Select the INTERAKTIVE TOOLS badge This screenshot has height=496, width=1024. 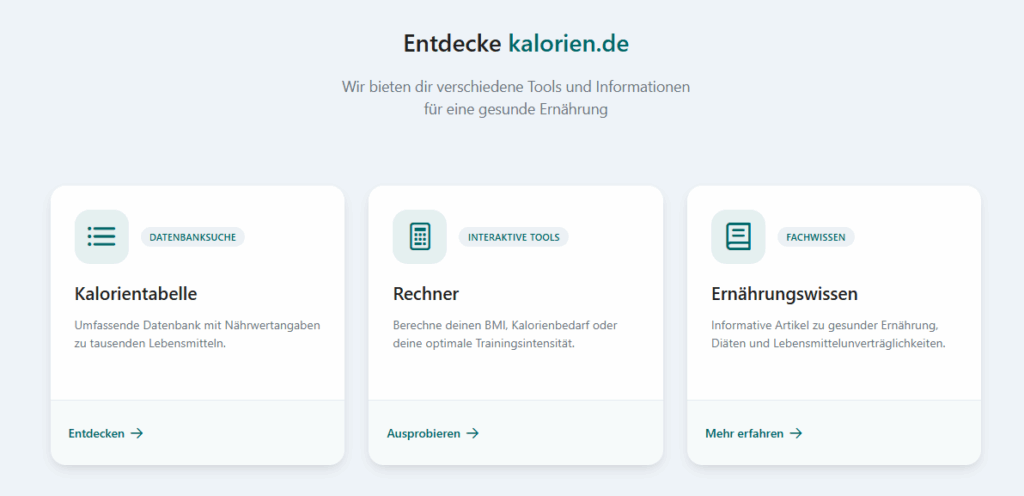coord(513,237)
